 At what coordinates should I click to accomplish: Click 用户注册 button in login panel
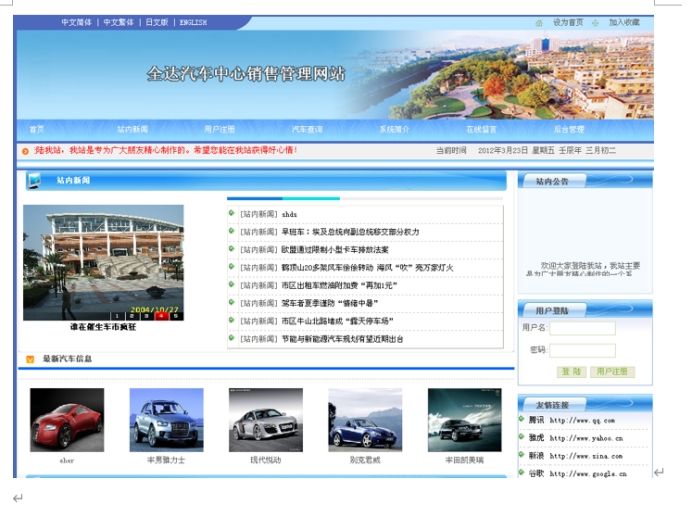(x=612, y=372)
